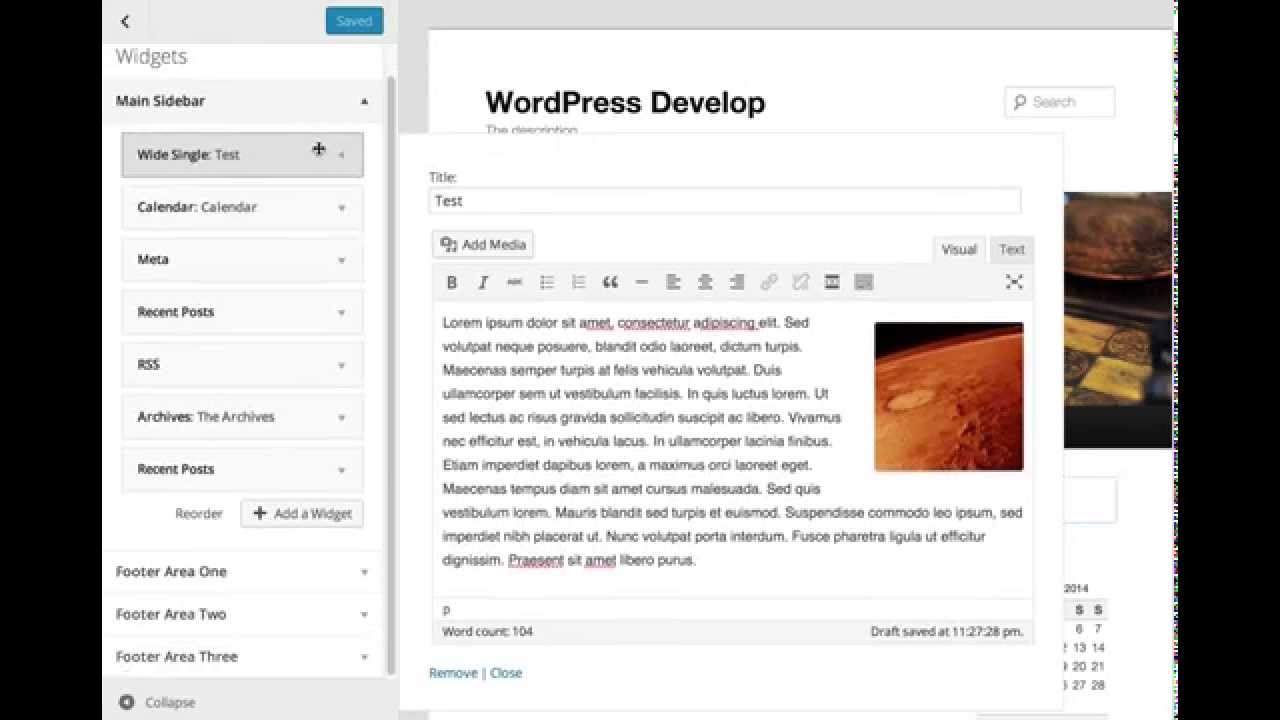Expand the Calendar widget
The image size is (1280, 720).
(242, 207)
